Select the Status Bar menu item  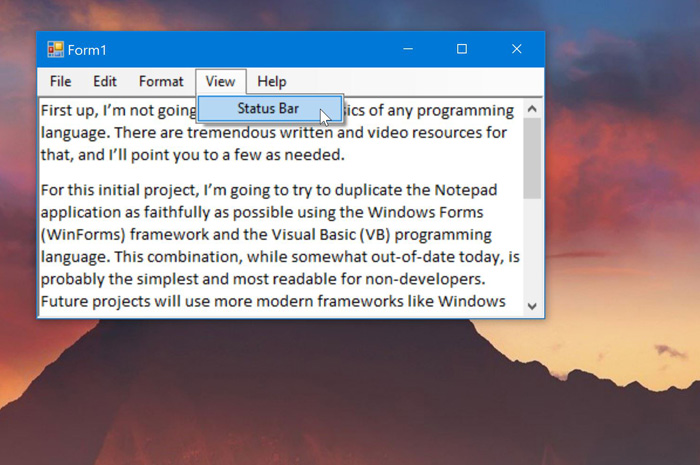click(270, 108)
